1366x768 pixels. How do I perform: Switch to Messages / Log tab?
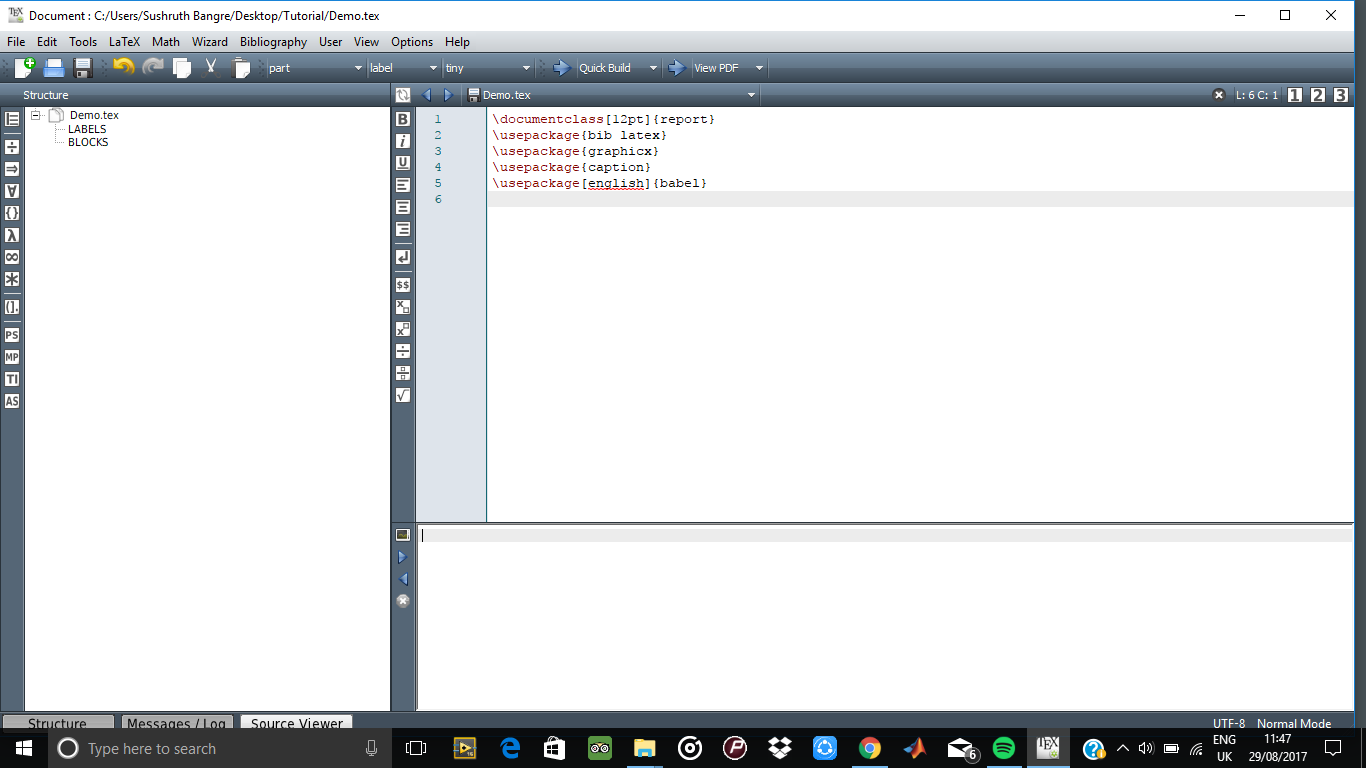[x=178, y=723]
